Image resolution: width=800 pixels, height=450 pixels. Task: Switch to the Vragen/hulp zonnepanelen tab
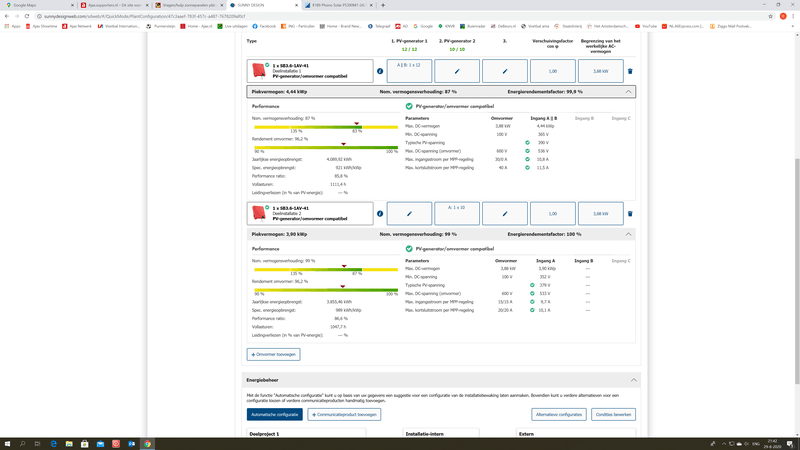[x=189, y=5]
